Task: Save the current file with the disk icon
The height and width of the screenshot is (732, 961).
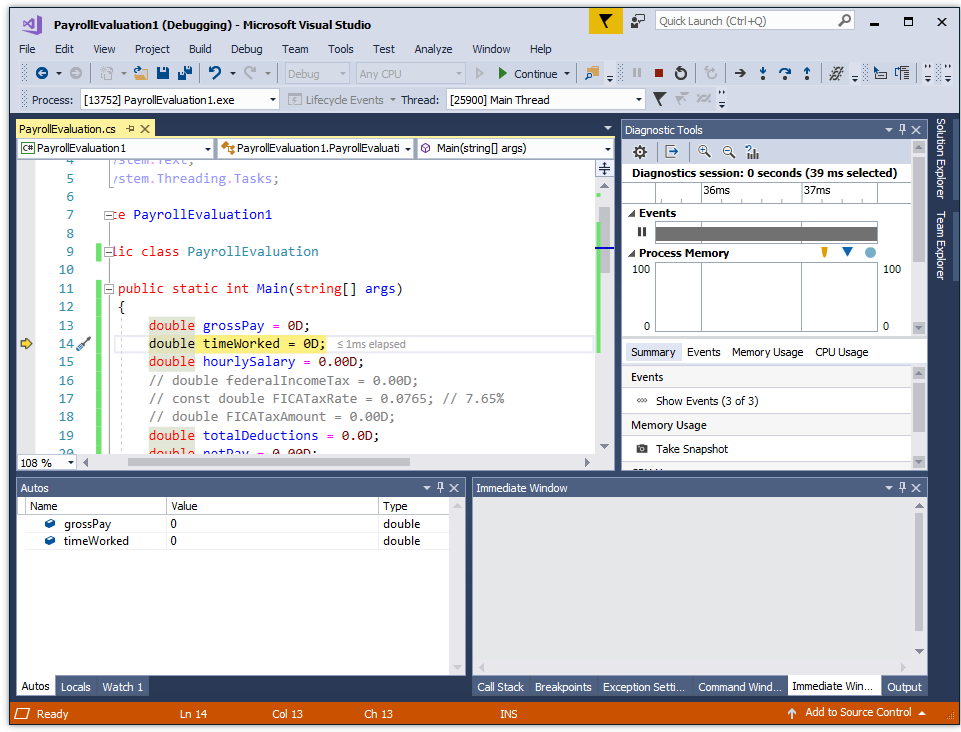Action: click(x=163, y=74)
